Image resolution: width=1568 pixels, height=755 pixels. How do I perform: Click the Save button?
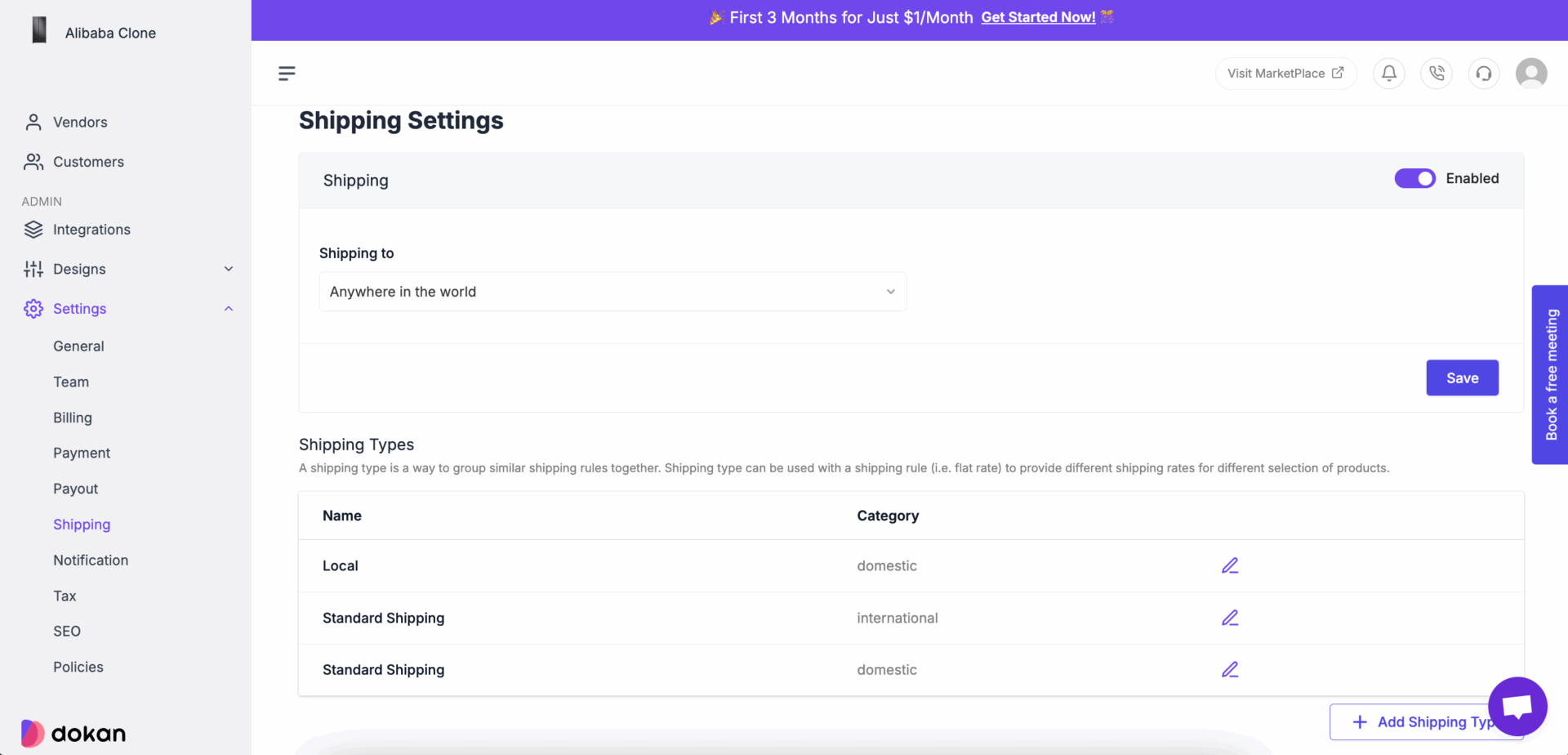(1462, 377)
